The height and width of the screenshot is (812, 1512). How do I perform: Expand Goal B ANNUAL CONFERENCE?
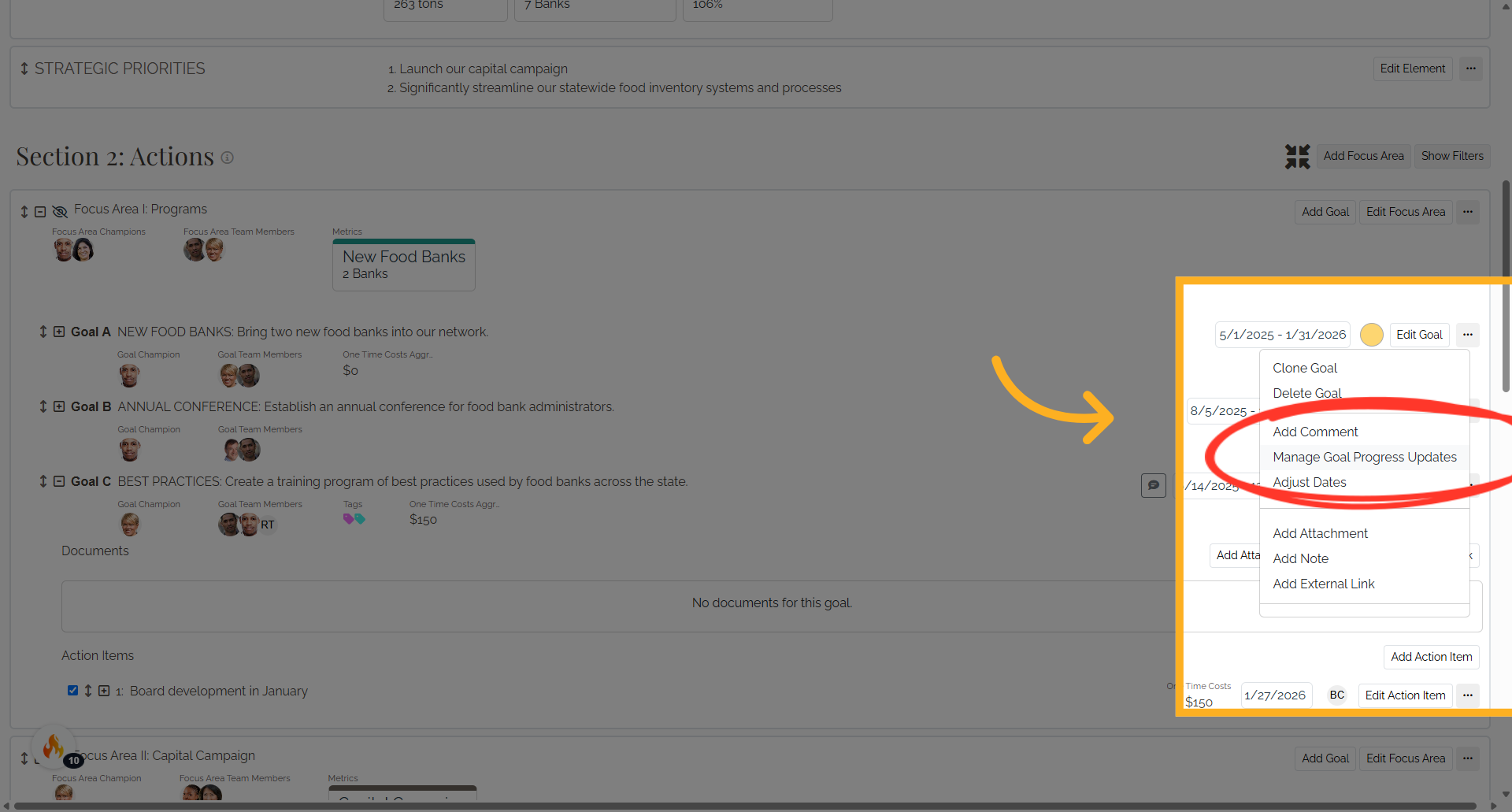pyautogui.click(x=59, y=406)
